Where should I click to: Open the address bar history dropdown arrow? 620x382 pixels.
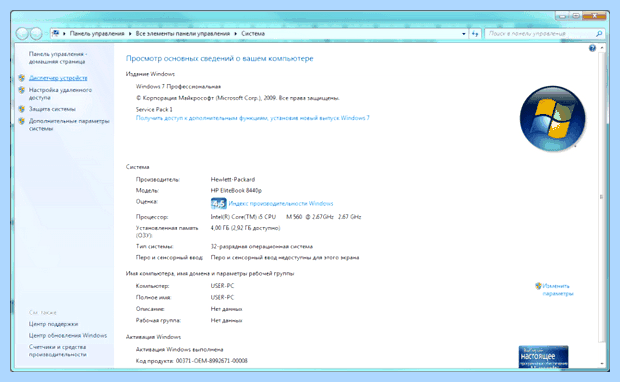(463, 34)
